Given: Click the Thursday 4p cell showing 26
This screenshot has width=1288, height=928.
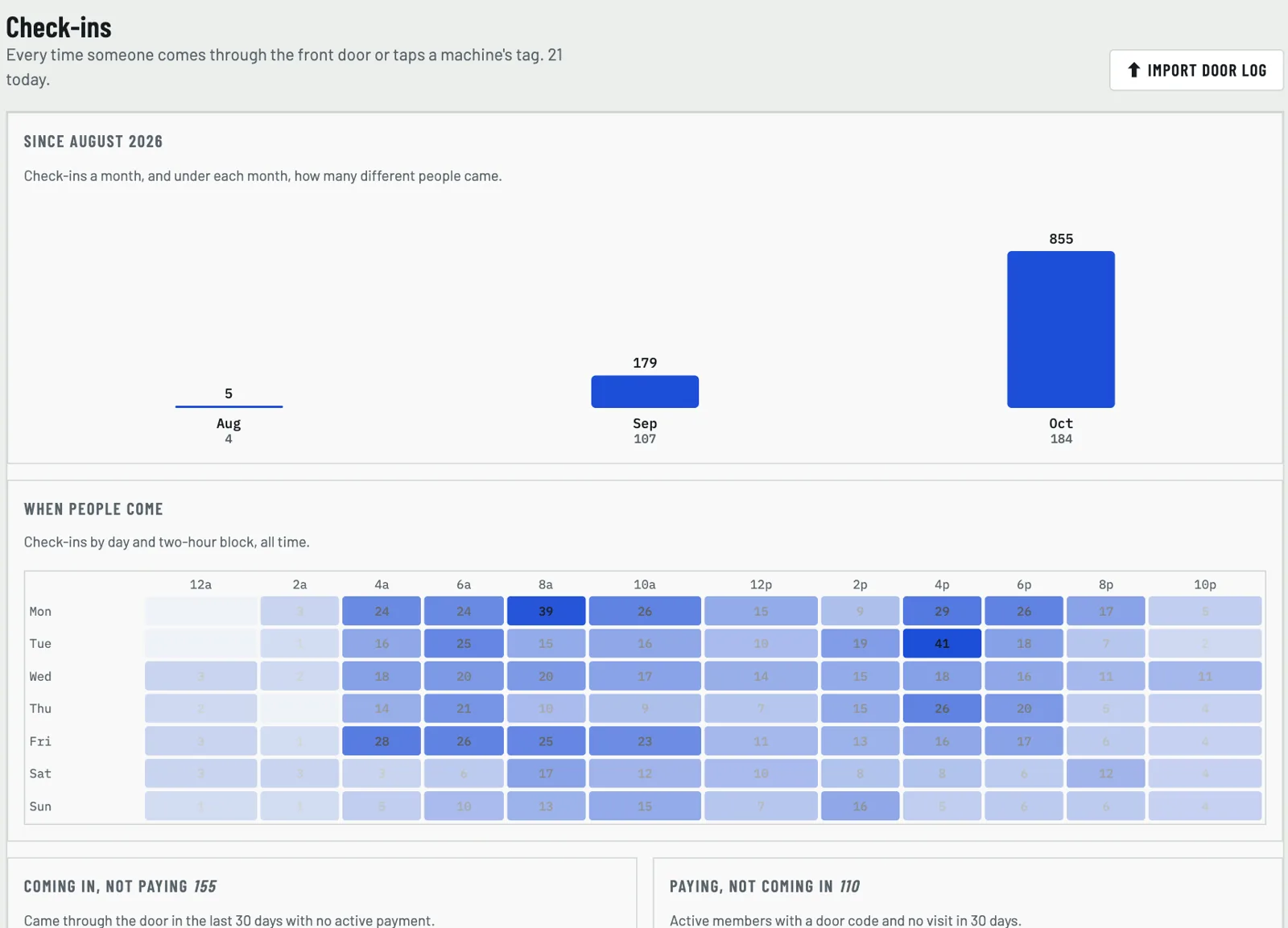Looking at the screenshot, I should (x=942, y=708).
